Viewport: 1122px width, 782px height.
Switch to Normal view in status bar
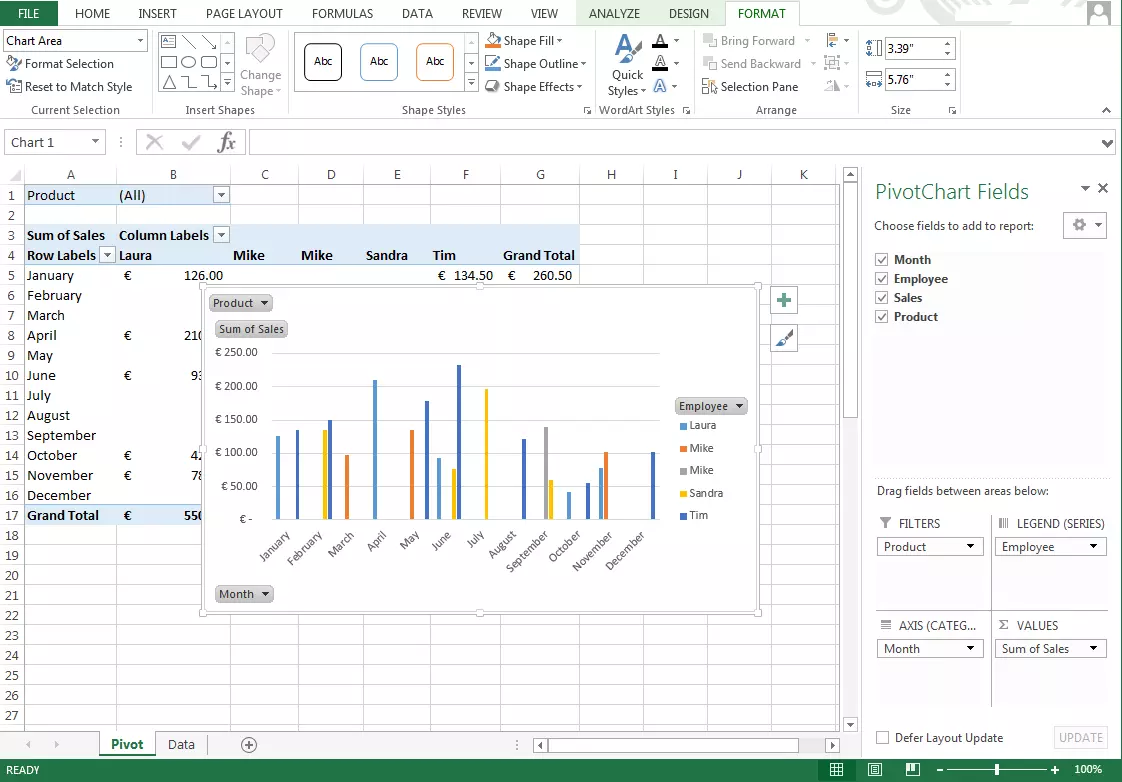[x=836, y=770]
